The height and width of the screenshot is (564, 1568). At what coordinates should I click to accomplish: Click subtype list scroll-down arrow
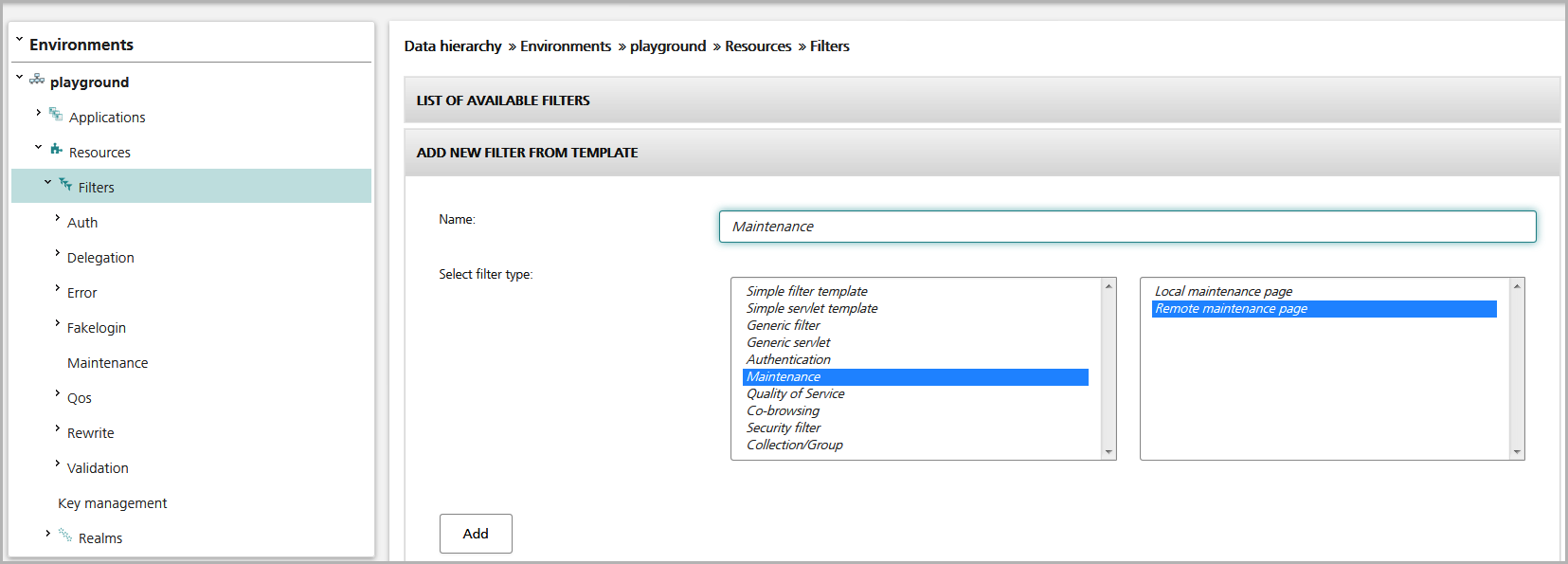[x=1517, y=452]
